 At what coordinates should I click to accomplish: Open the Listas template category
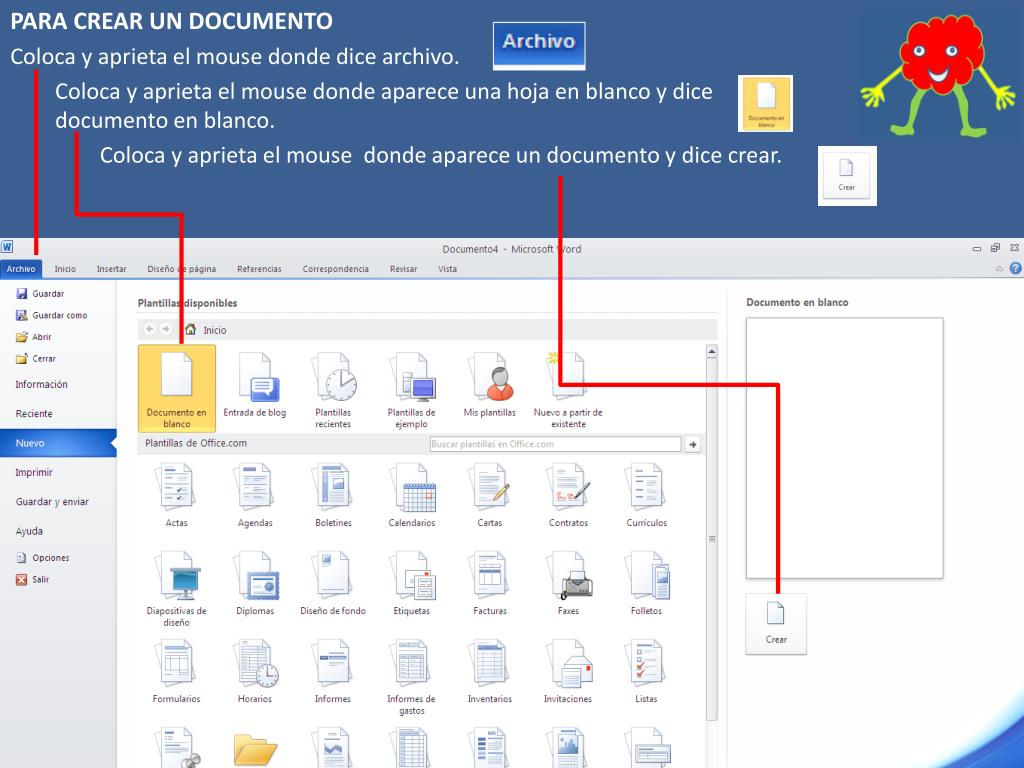pyautogui.click(x=647, y=671)
